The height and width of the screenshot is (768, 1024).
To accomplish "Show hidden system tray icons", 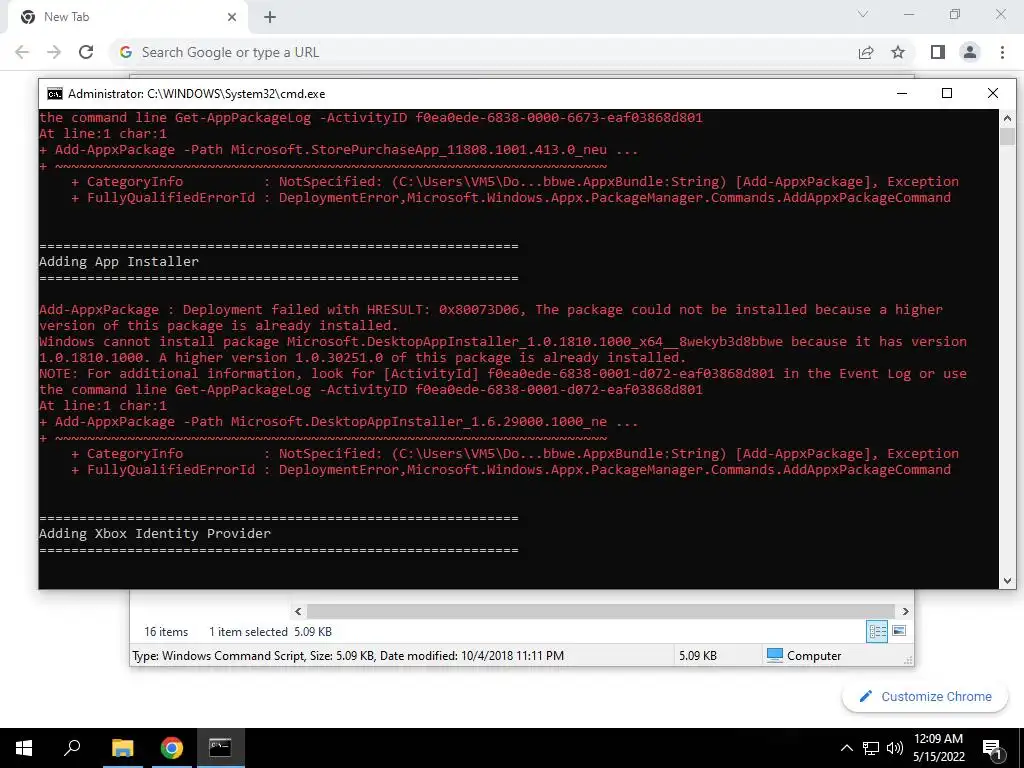I will pos(846,748).
